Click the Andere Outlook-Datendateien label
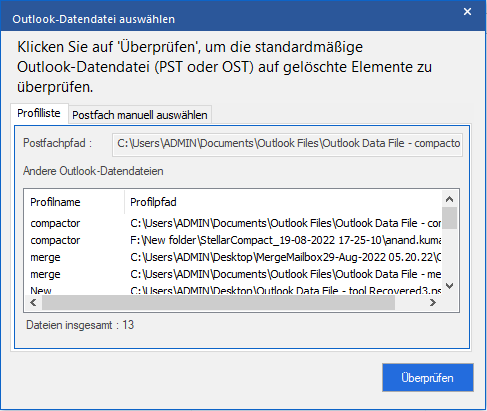 point(93,171)
